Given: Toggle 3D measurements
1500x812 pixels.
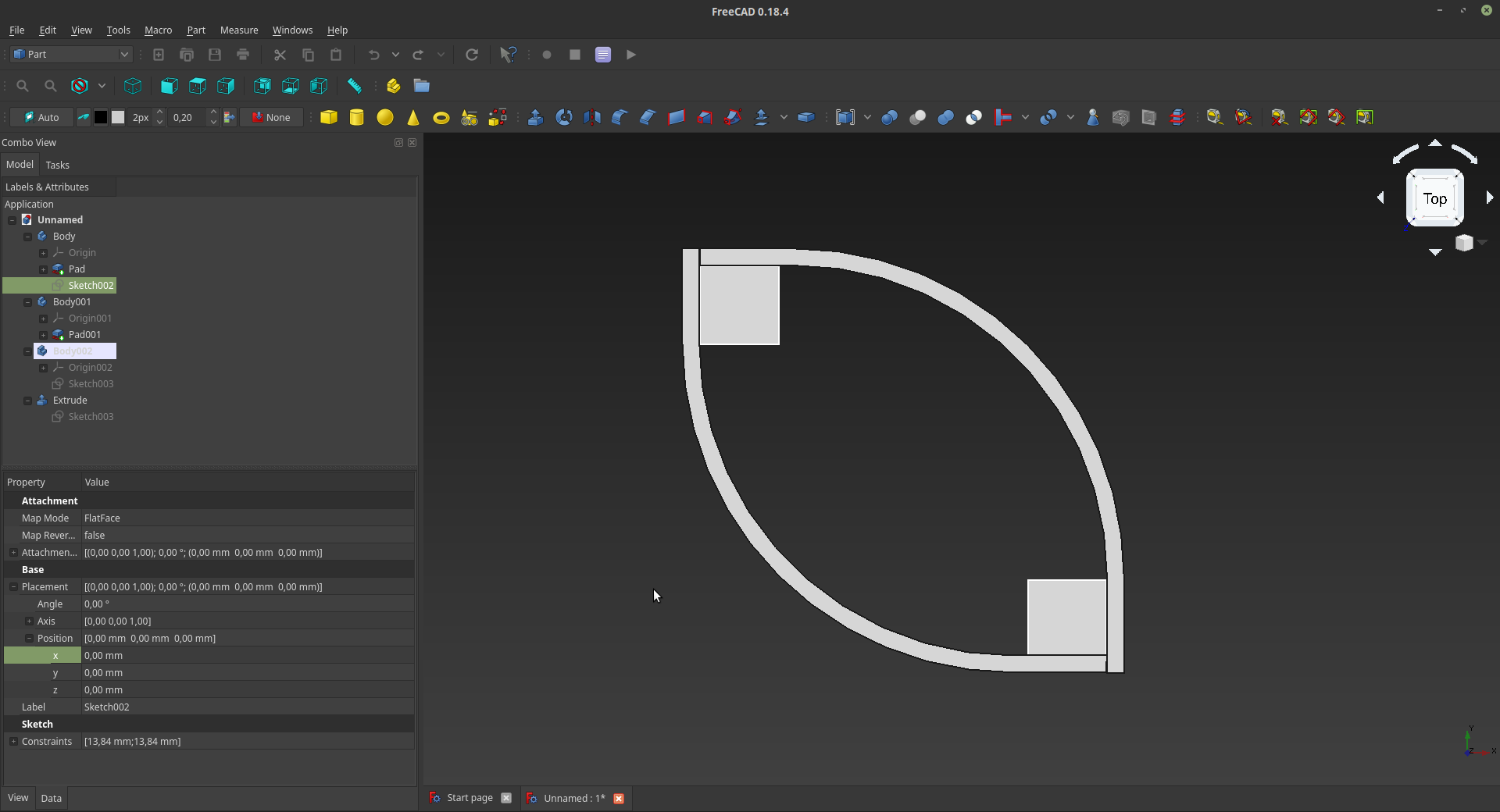Looking at the screenshot, I should pos(1337,117).
